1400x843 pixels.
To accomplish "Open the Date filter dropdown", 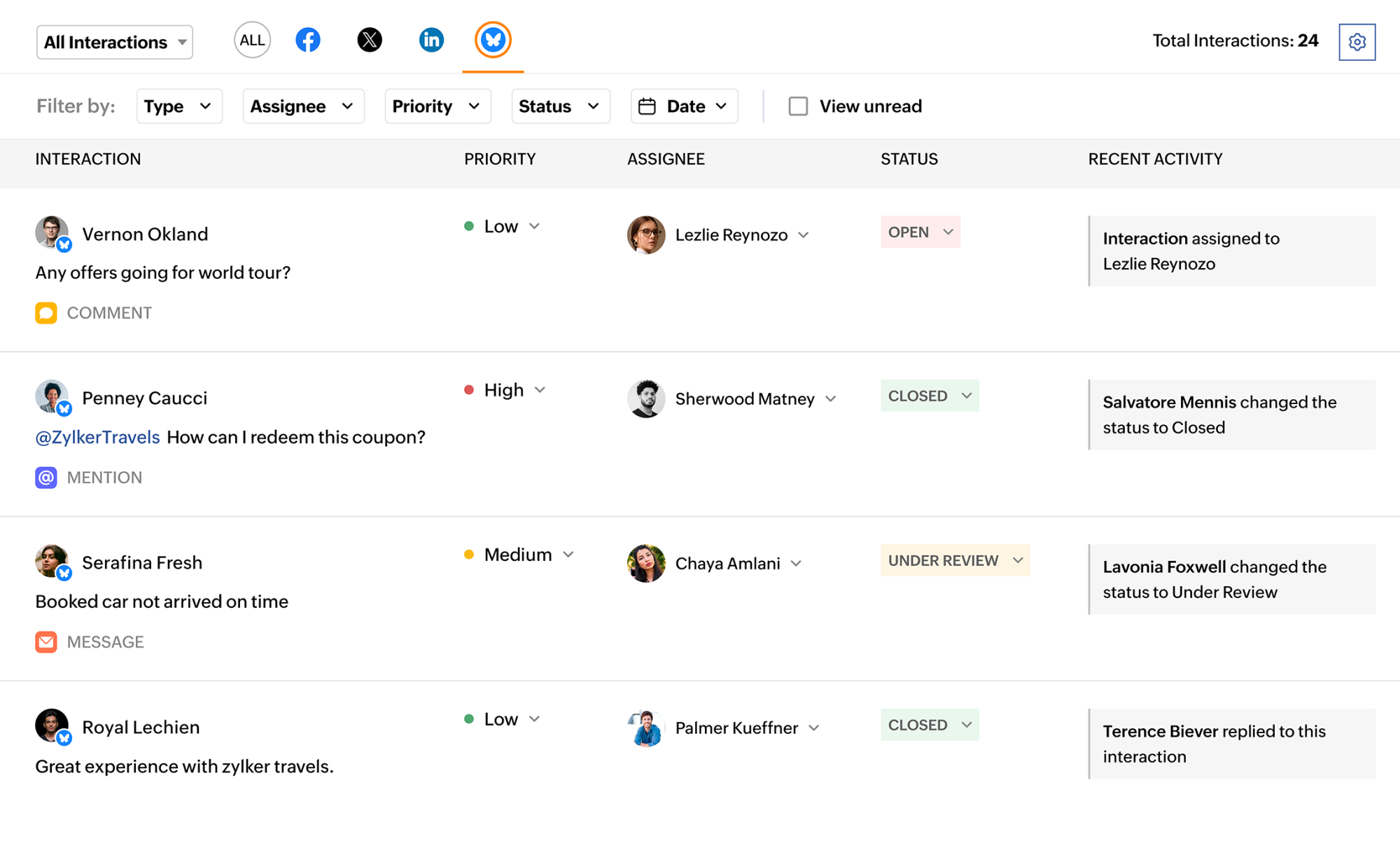I will click(684, 106).
